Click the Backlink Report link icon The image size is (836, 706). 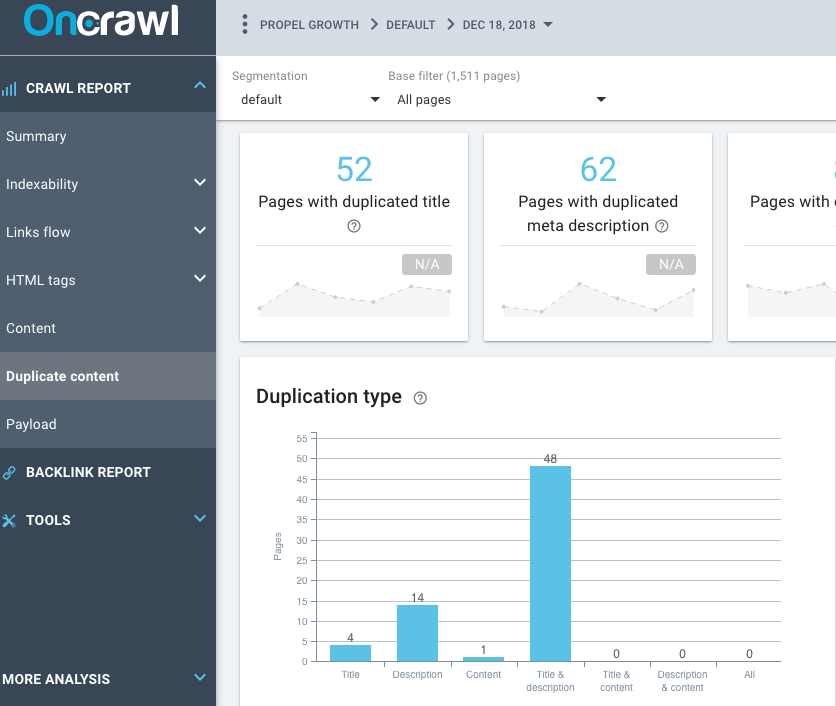(x=10, y=473)
